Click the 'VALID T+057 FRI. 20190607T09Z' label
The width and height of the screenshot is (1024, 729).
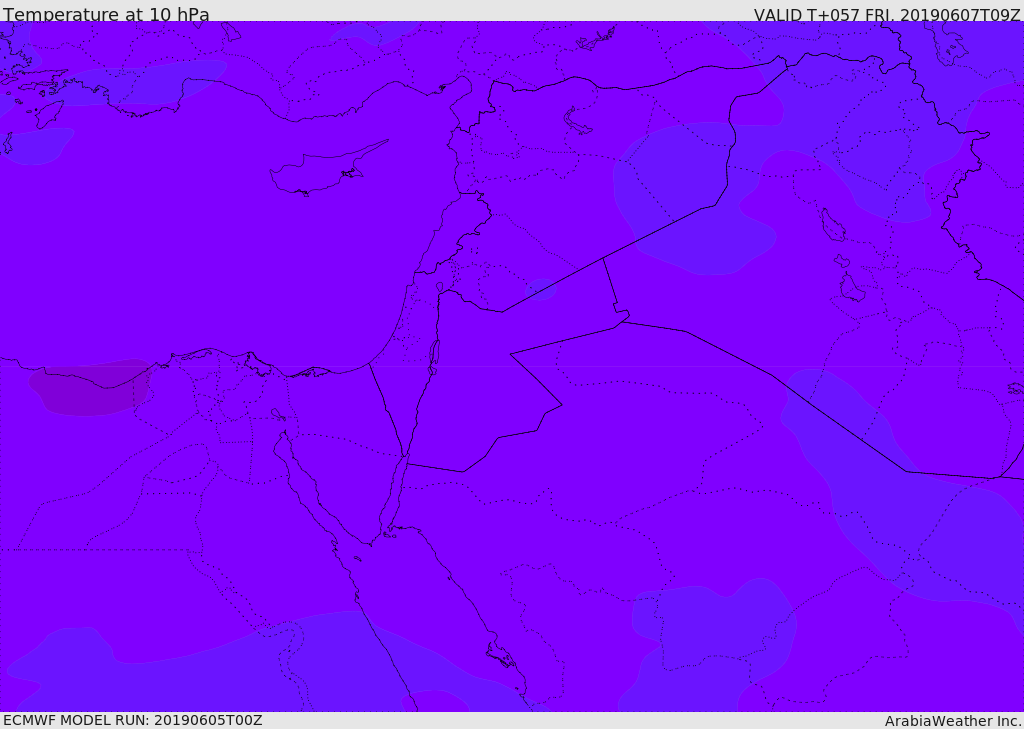click(887, 15)
